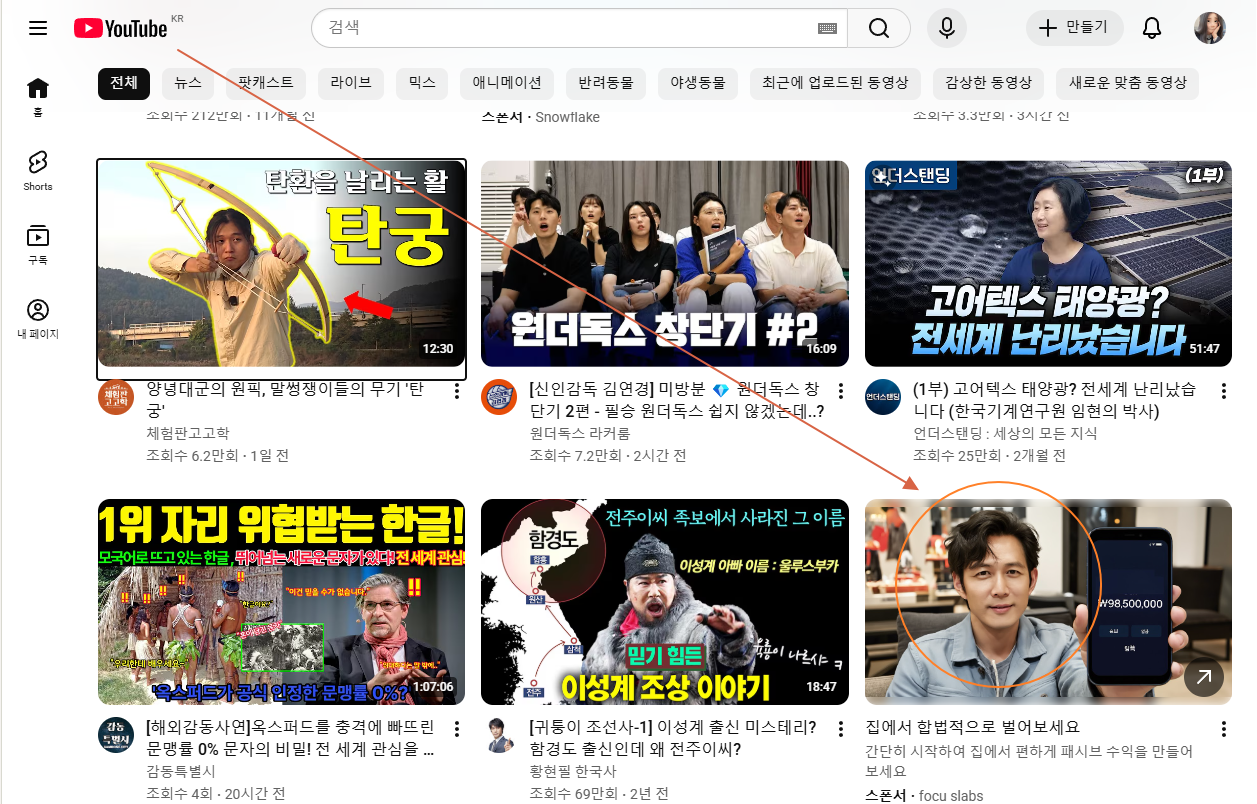Image resolution: width=1257 pixels, height=804 pixels.
Task: Select the 애니메이션 filter chip
Action: tap(507, 83)
